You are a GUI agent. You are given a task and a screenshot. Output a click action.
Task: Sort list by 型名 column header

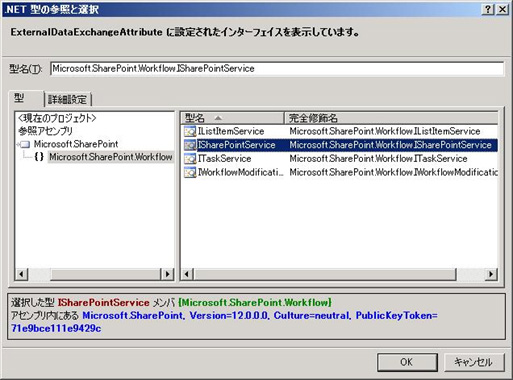click(x=232, y=118)
